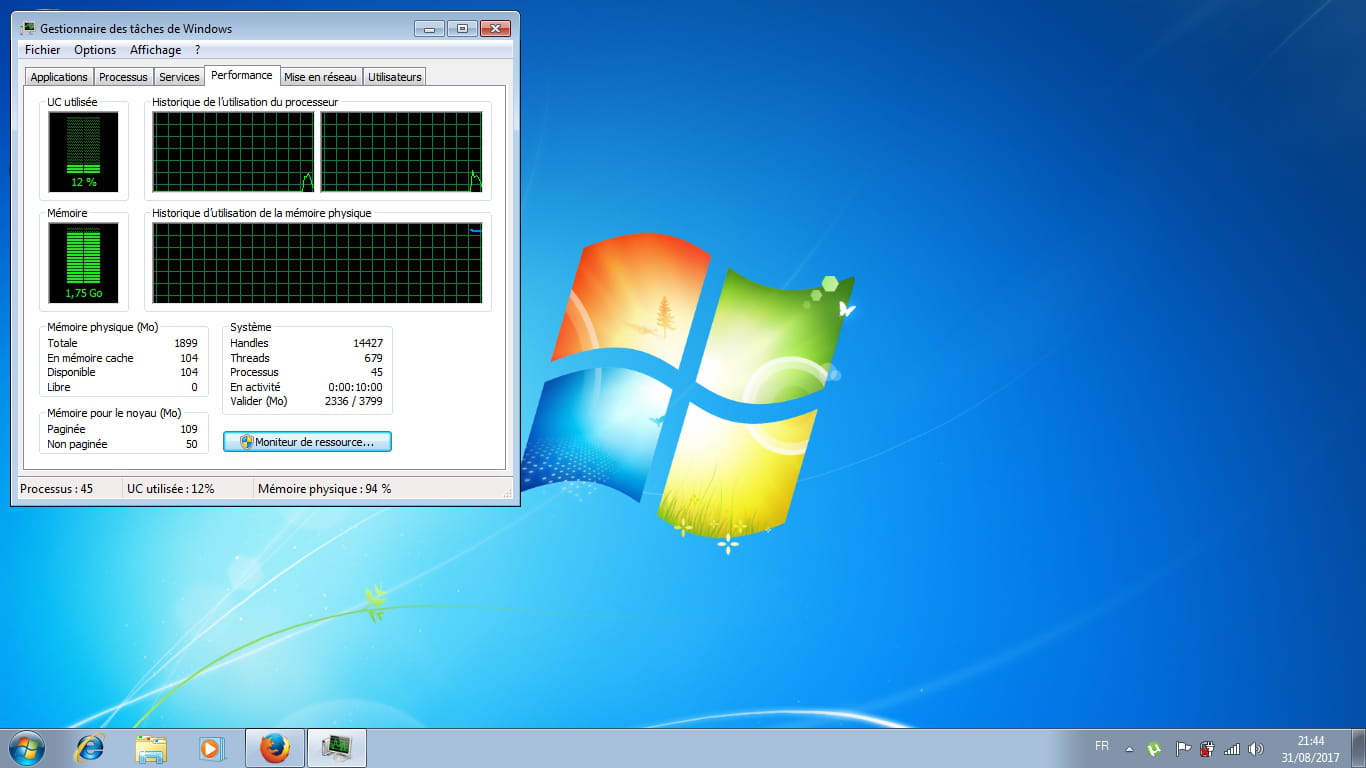Open the clock showing 21:44
The image size is (1366, 768).
tap(1311, 741)
